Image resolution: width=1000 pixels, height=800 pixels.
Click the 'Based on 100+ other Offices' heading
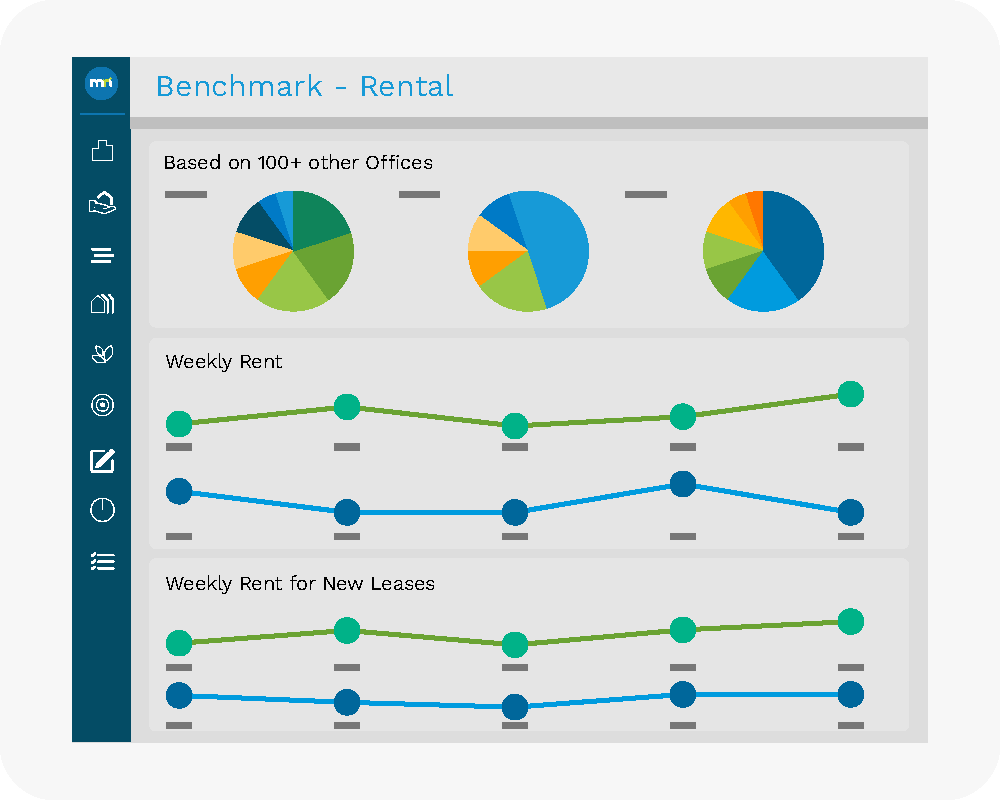pos(298,162)
